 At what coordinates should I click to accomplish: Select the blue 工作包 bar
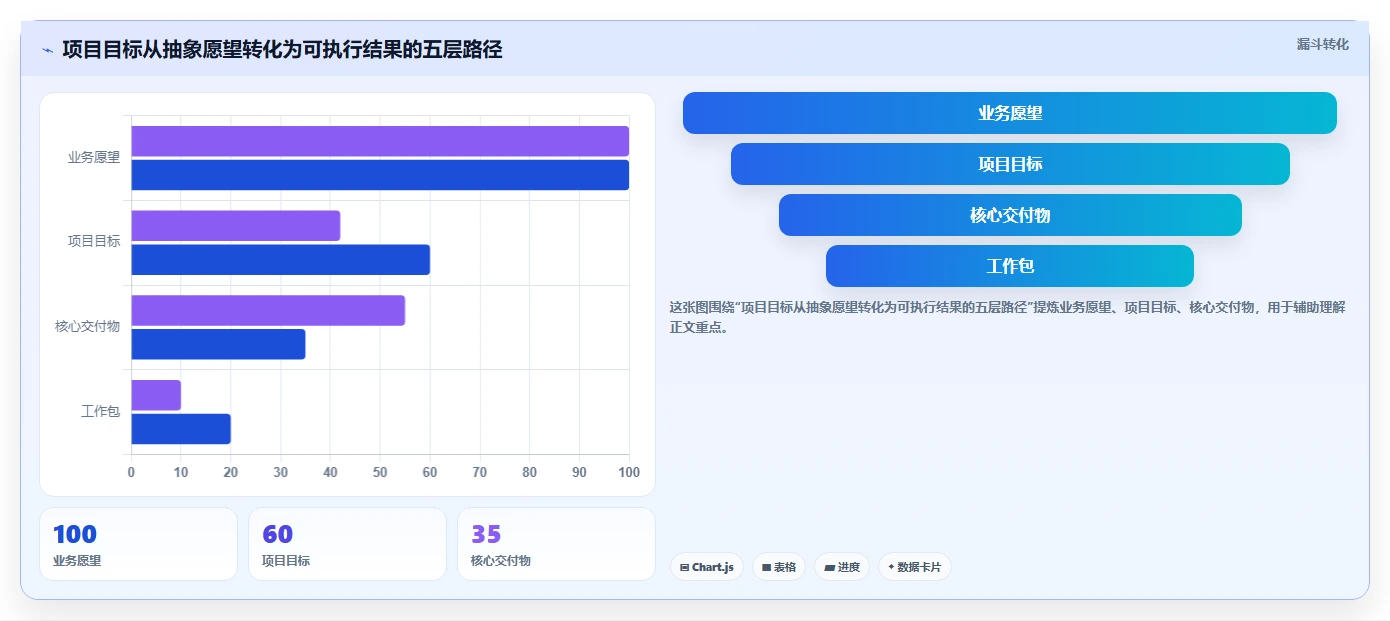(x=181, y=429)
